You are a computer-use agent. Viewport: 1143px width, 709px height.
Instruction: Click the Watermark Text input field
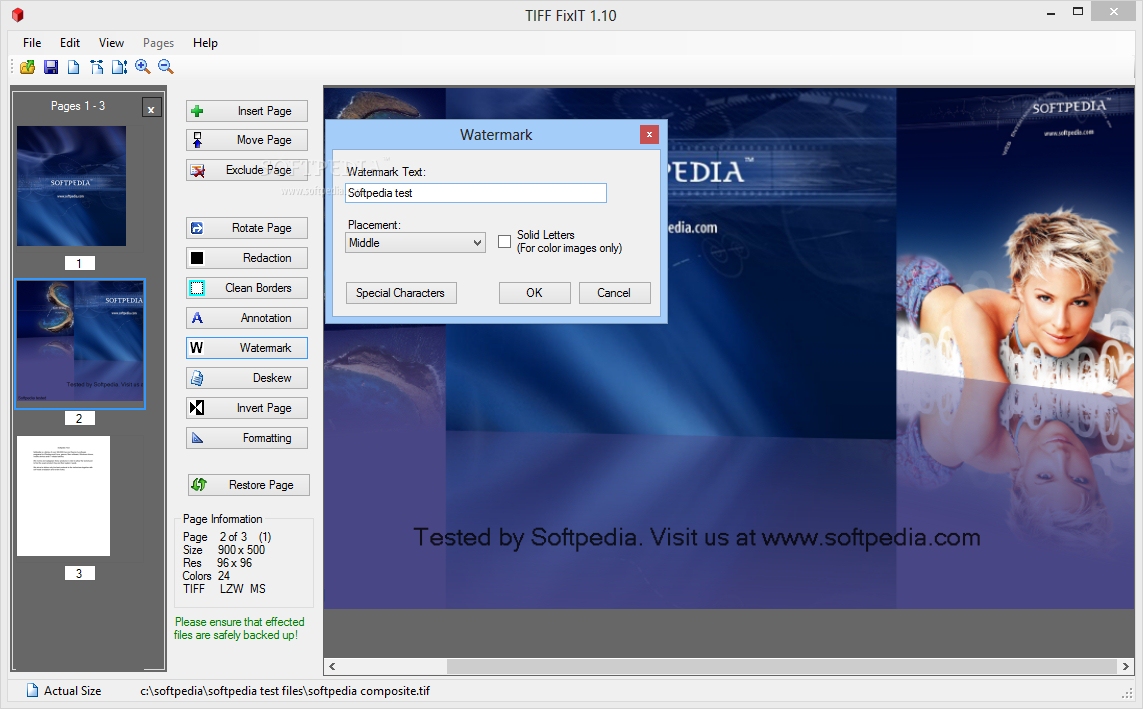click(x=476, y=193)
